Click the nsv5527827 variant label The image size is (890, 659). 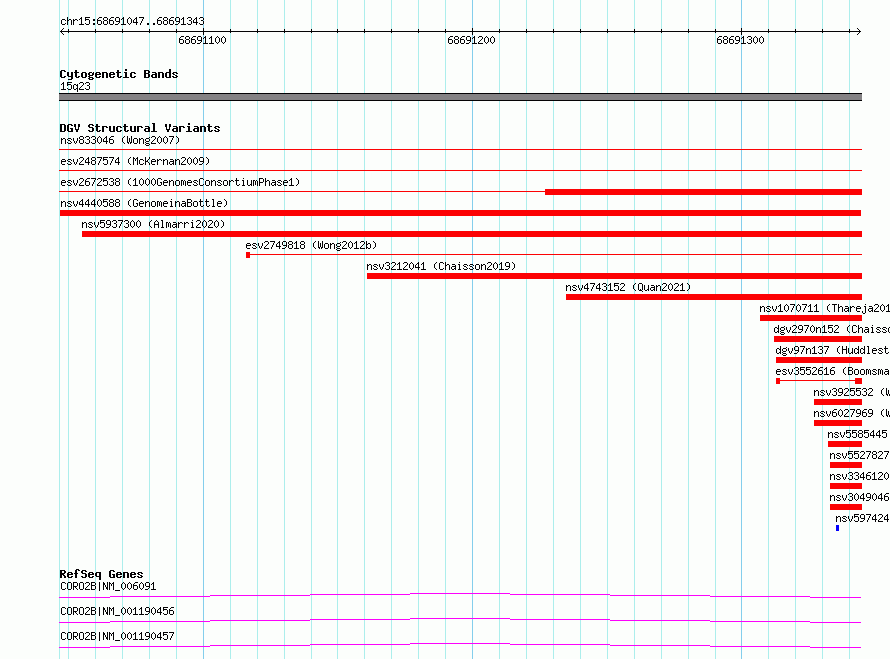point(859,455)
